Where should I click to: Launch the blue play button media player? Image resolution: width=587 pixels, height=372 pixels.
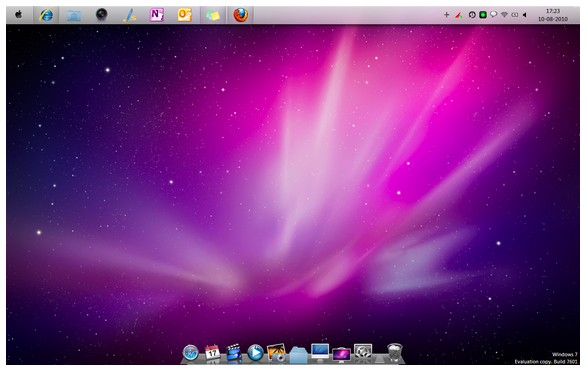[255, 353]
